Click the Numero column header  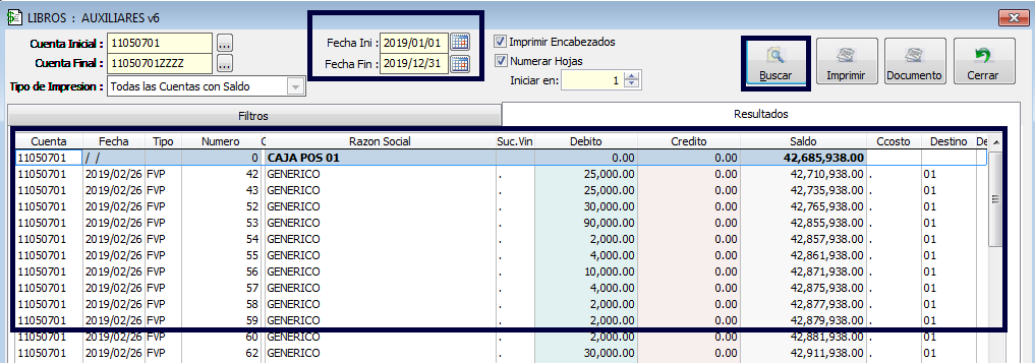point(220,141)
